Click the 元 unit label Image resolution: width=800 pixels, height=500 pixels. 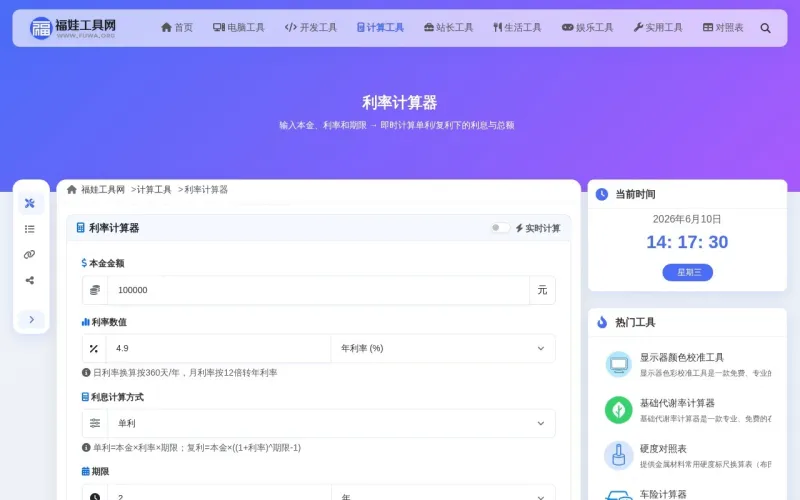(542, 290)
